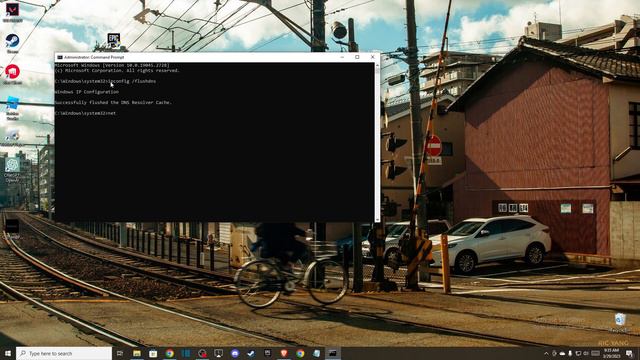Open the first Chrome icon beside Microsoft Store
This screenshot has width=640, height=360.
[169, 353]
